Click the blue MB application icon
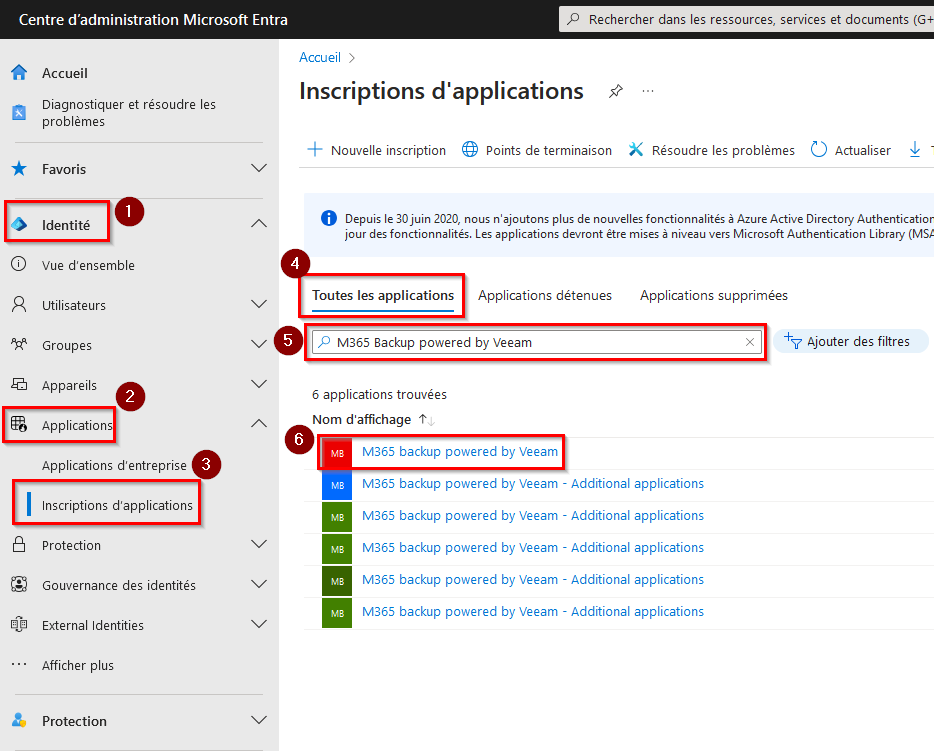The height and width of the screenshot is (751, 934). pos(337,485)
